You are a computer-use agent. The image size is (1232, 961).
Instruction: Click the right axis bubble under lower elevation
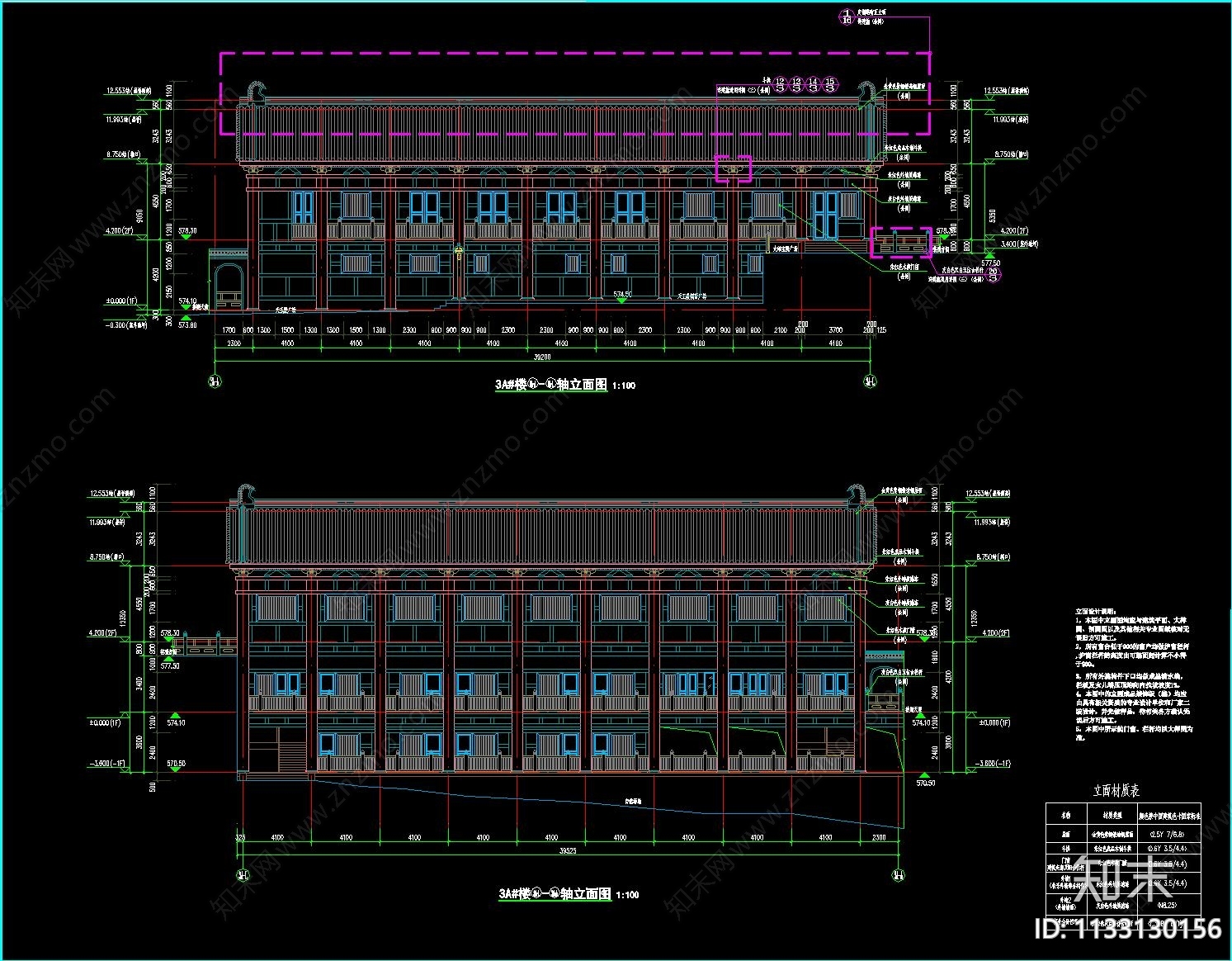899,875
